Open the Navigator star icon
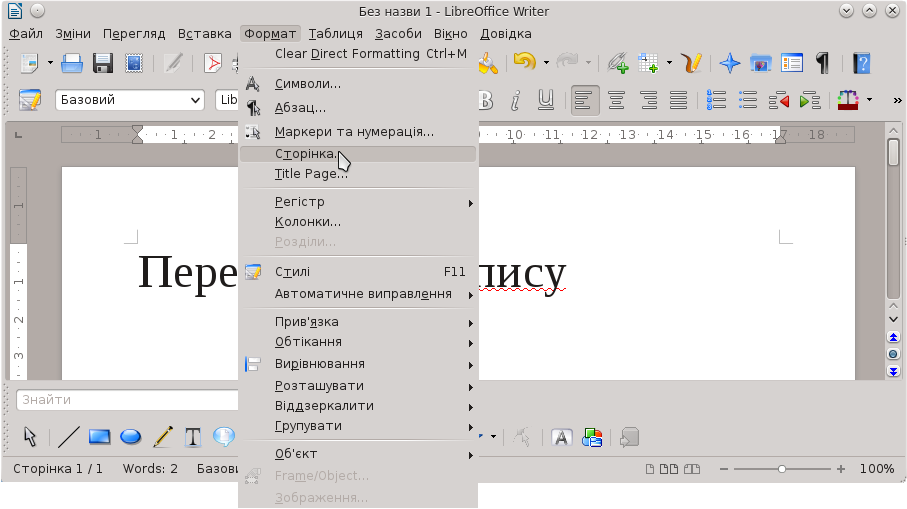This screenshot has height=509, width=907. pyautogui.click(x=730, y=64)
